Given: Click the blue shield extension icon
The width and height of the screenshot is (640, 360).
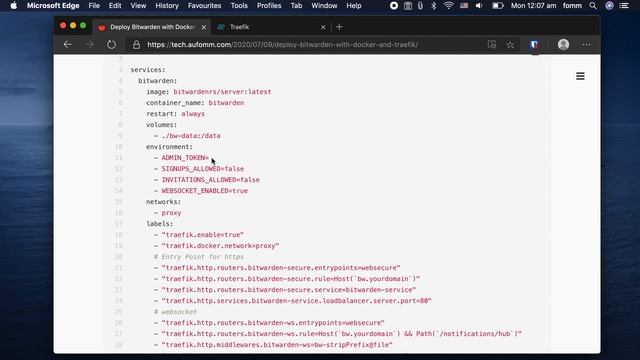Looking at the screenshot, I should point(534,44).
